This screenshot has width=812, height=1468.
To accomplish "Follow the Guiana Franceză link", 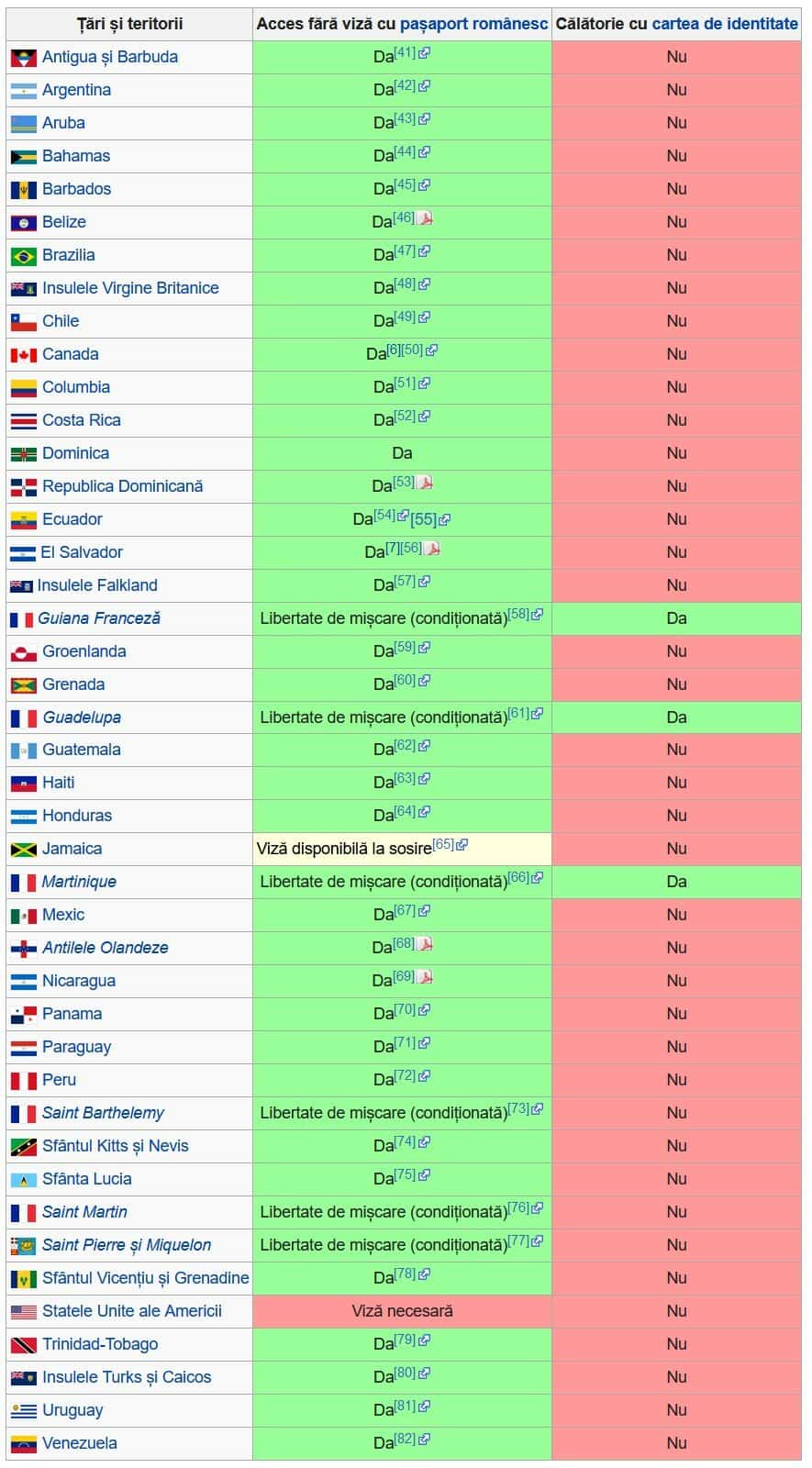I will 99,618.
